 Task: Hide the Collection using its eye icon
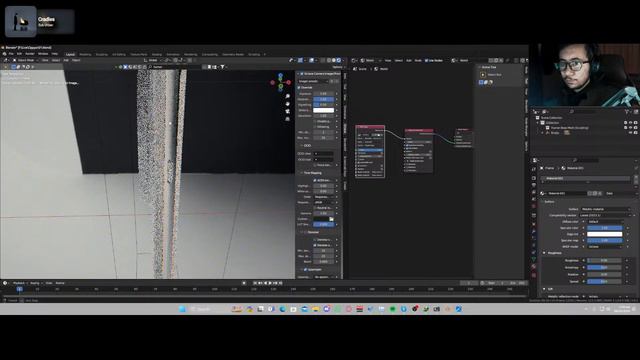(631, 122)
